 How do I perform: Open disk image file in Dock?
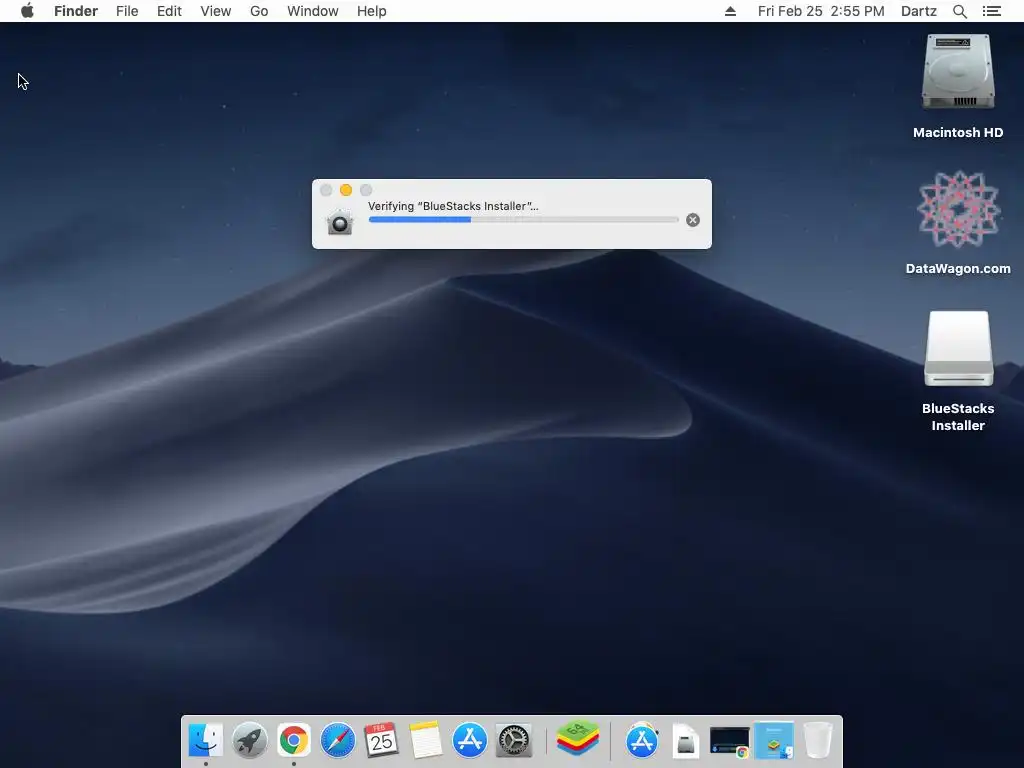[x=686, y=741]
